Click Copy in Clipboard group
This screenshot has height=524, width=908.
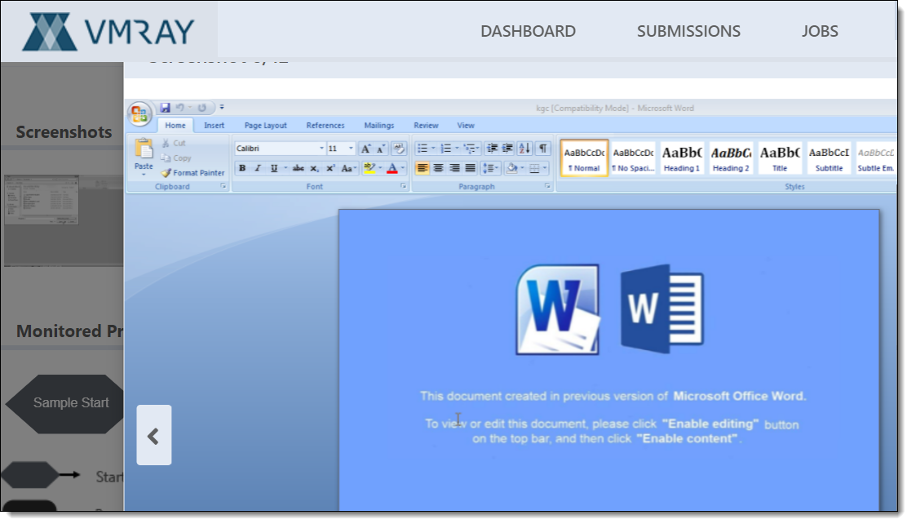click(x=176, y=158)
